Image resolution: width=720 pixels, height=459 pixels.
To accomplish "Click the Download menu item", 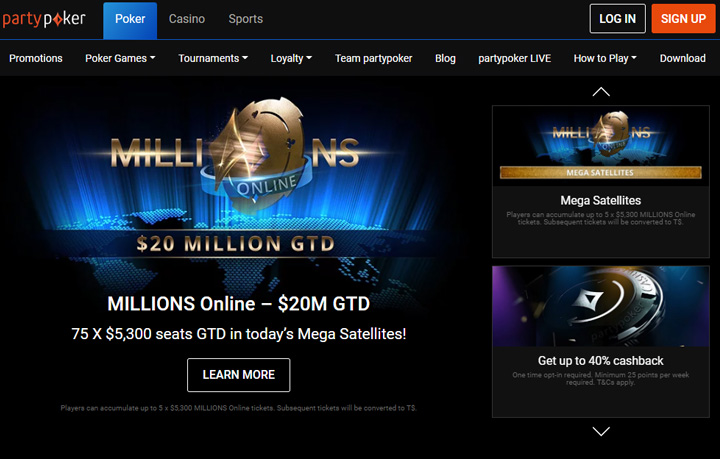I will point(682,58).
